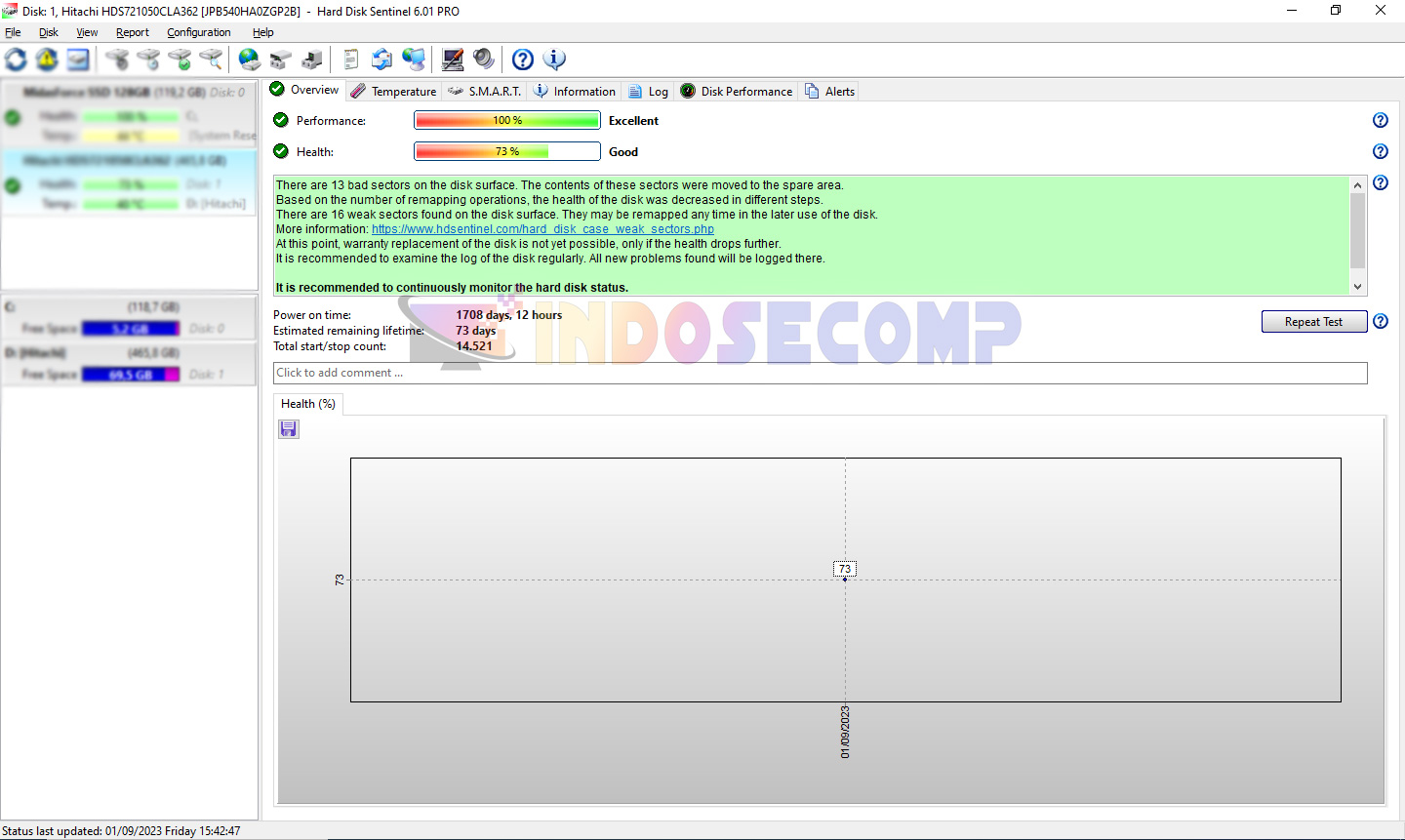Click the 'Excellent' performance rating text
1405x840 pixels.
coord(633,121)
